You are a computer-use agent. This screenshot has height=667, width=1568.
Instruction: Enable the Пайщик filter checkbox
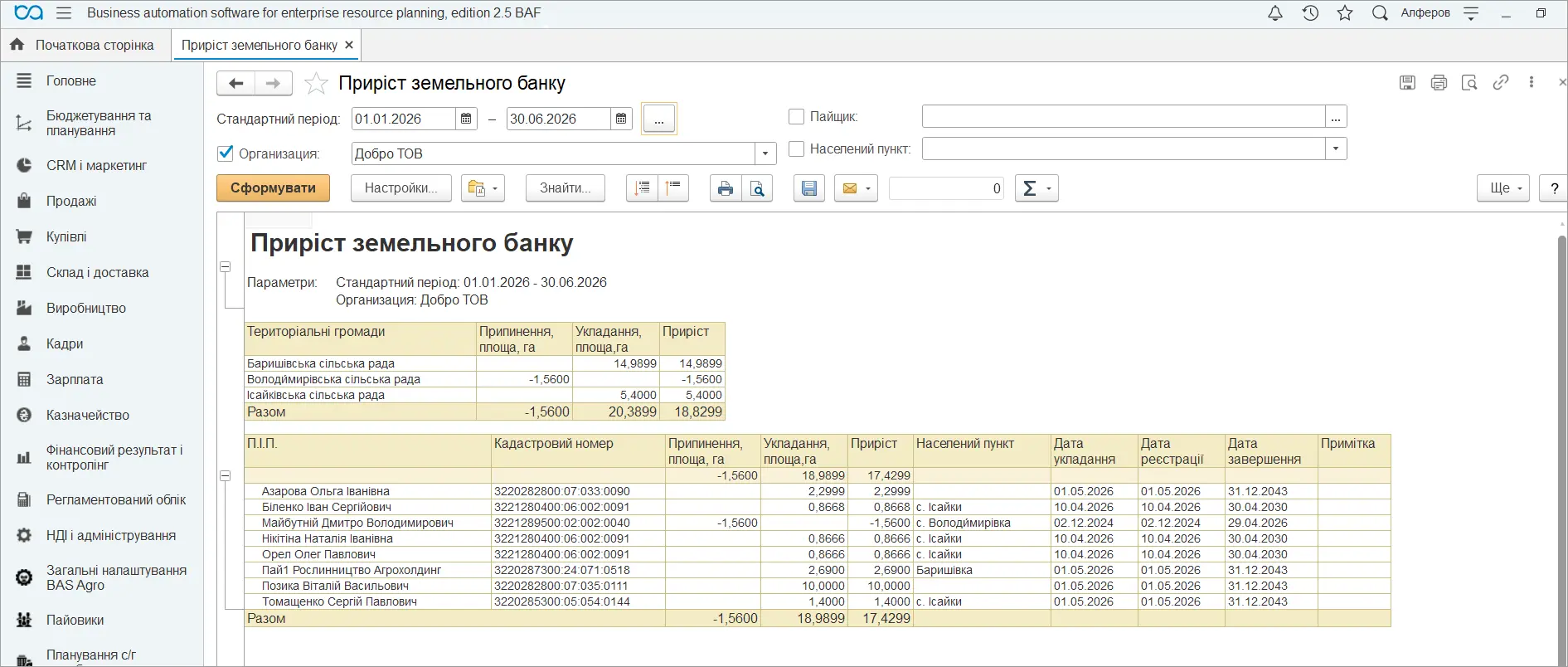796,117
